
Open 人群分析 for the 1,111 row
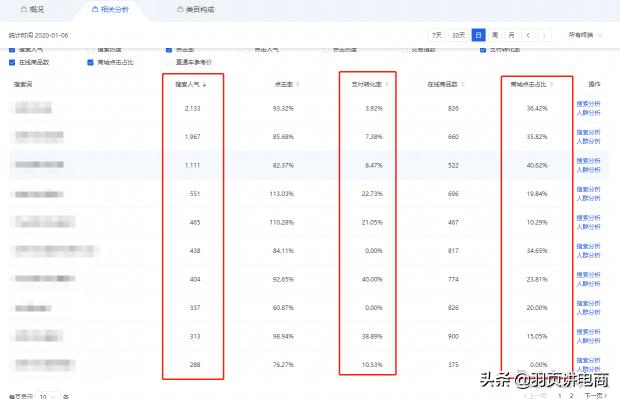coord(588,170)
